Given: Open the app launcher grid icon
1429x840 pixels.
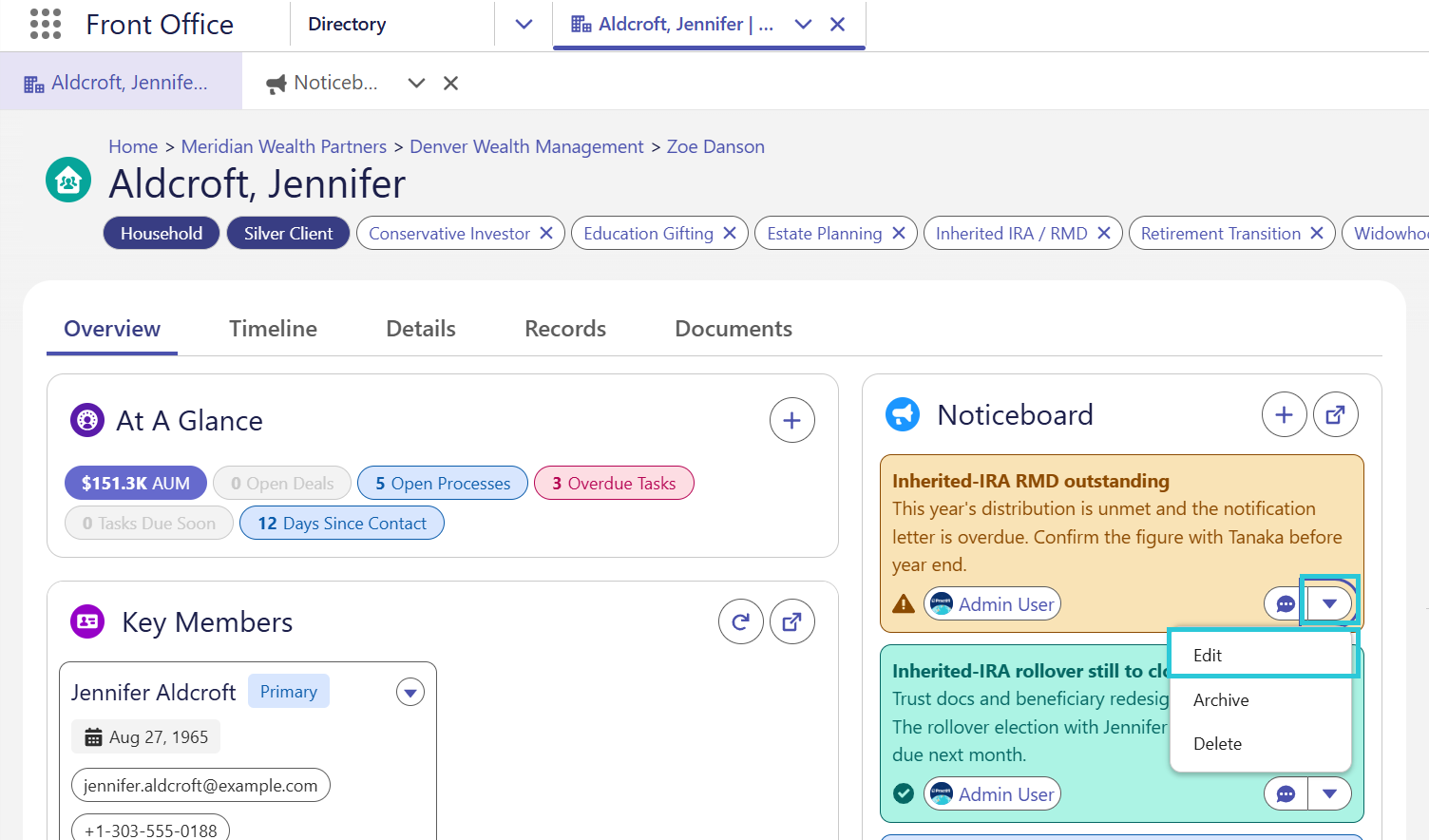Looking at the screenshot, I should pos(46,24).
